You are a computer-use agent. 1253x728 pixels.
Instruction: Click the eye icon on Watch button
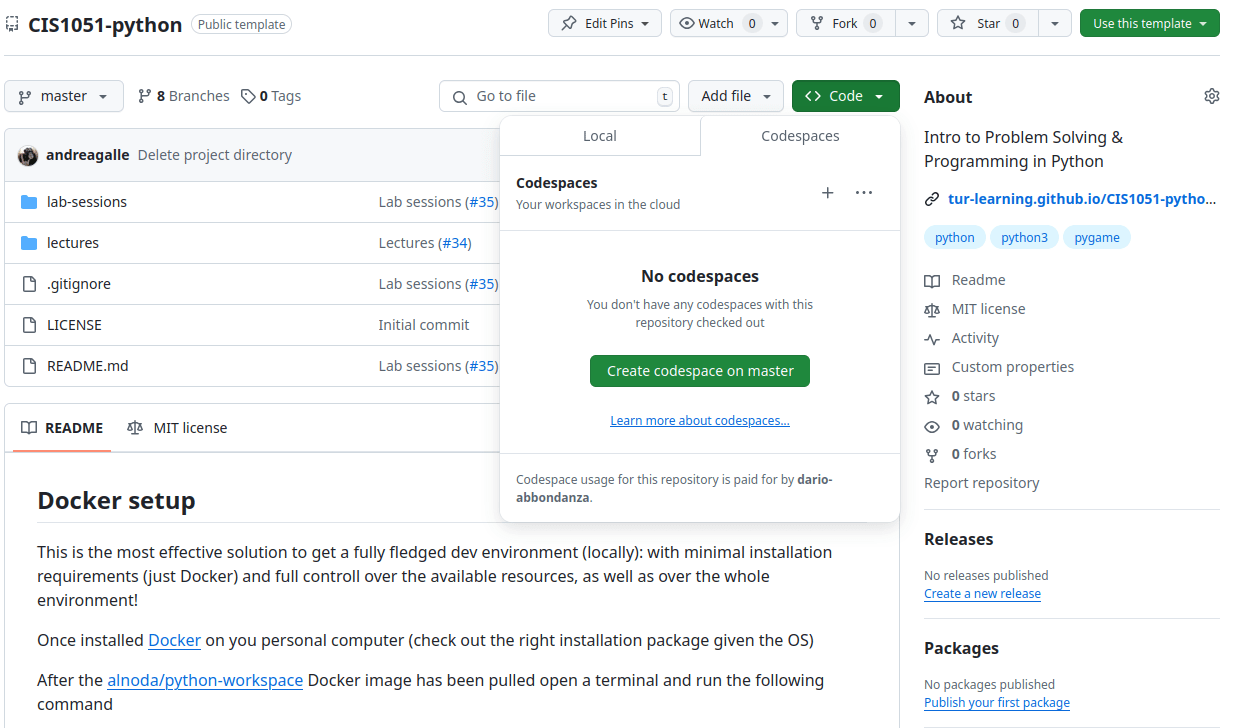click(687, 23)
